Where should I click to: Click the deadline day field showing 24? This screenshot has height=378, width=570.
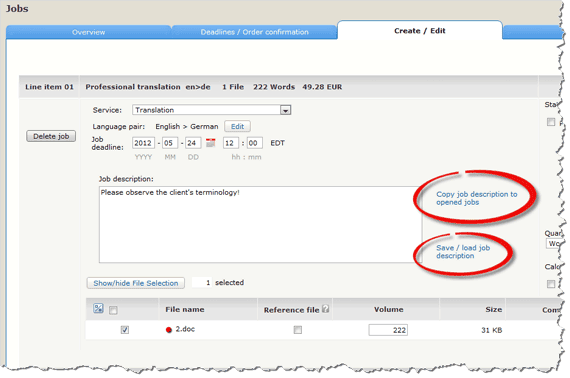click(x=193, y=143)
